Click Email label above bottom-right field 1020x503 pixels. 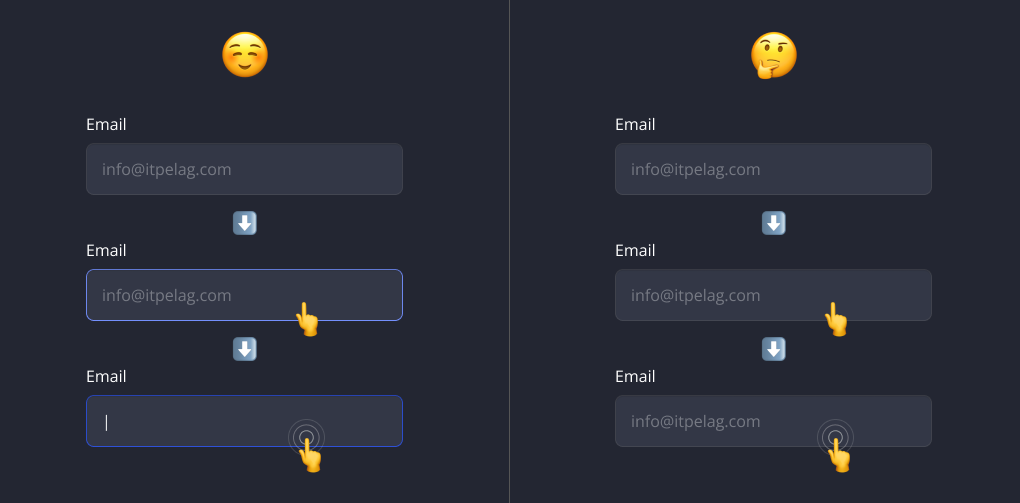click(x=635, y=377)
